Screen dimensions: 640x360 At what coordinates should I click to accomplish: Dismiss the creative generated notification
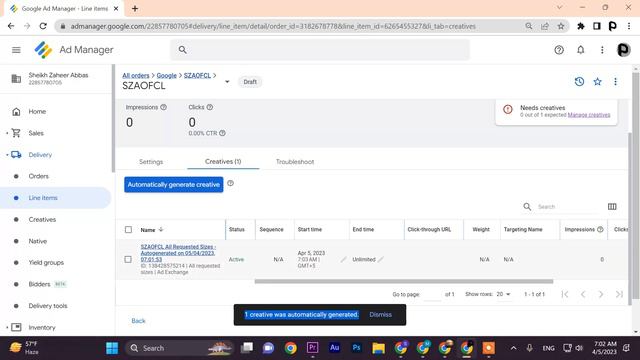(x=380, y=315)
